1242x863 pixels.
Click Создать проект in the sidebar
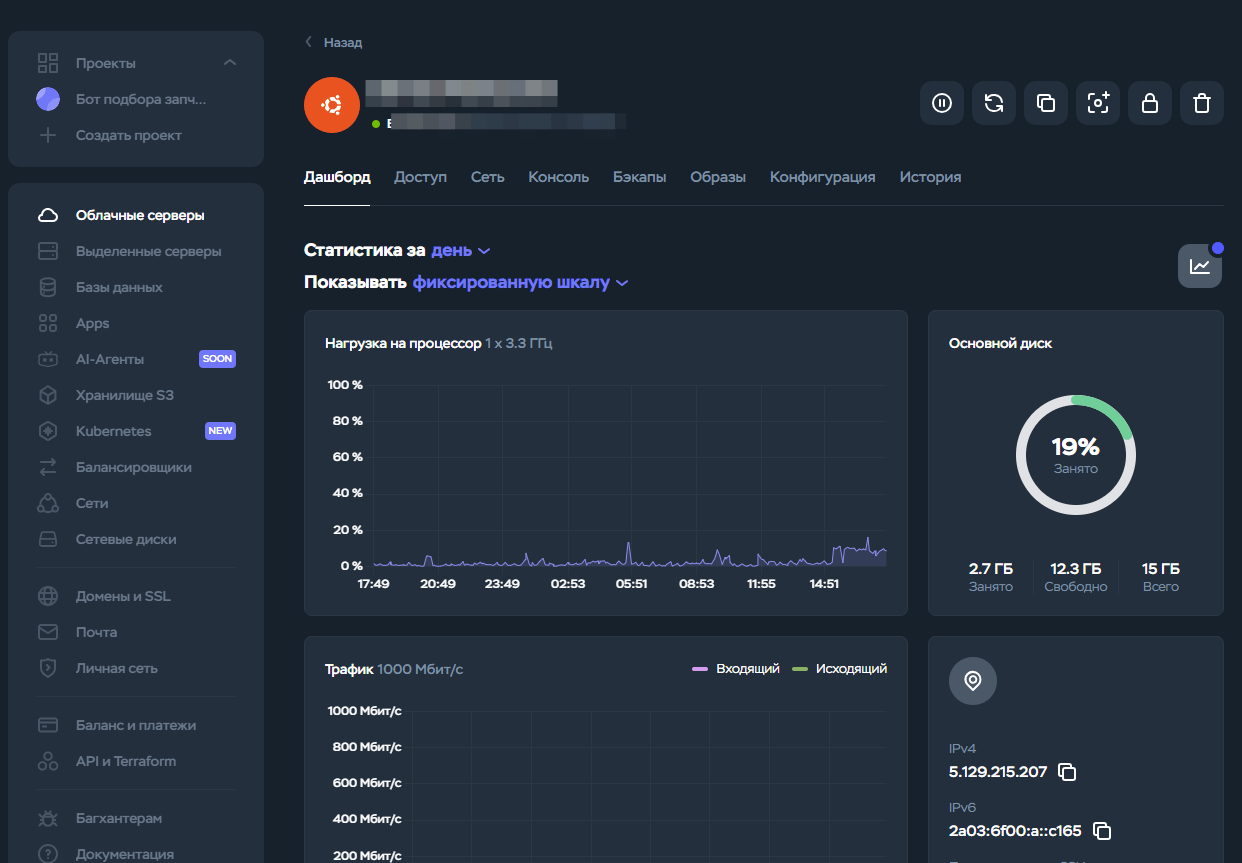tap(128, 135)
